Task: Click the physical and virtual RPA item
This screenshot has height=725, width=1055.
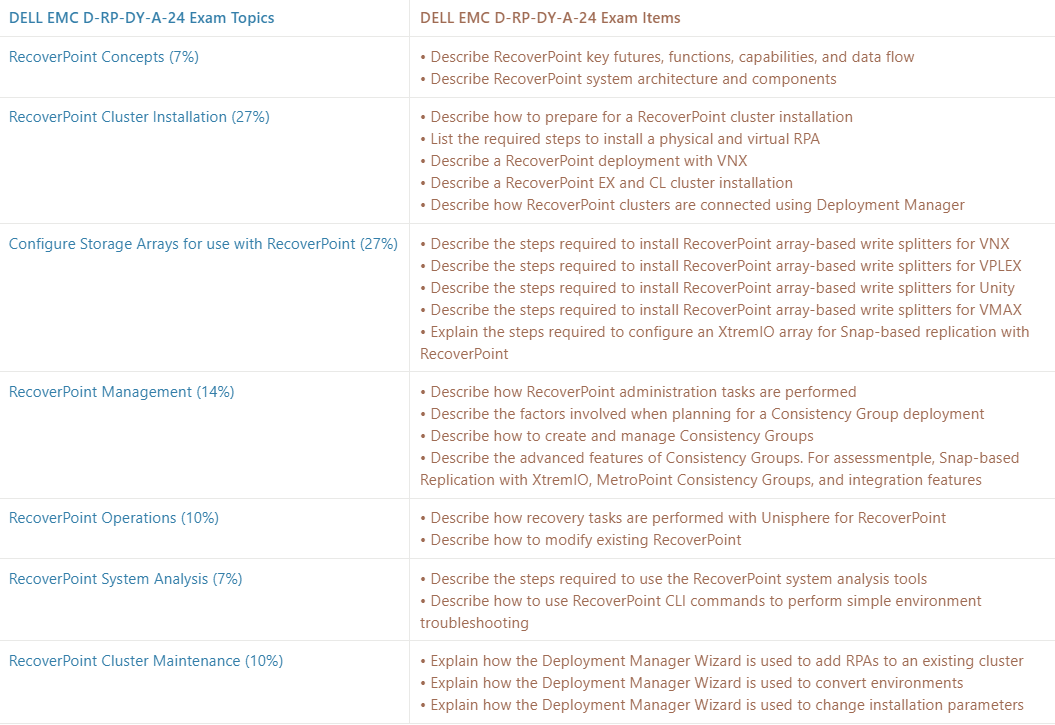Action: 620,139
